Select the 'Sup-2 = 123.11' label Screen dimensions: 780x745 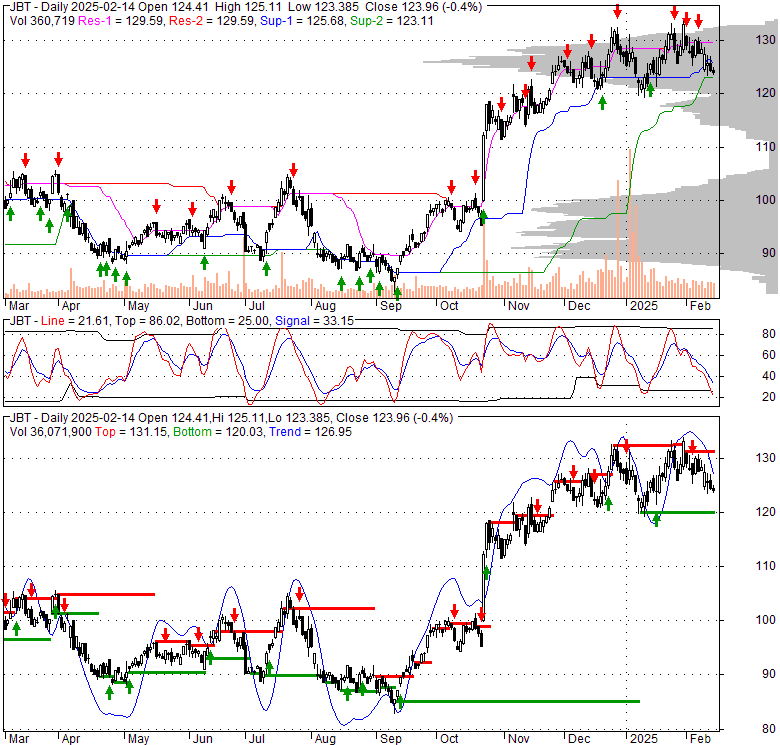click(391, 21)
